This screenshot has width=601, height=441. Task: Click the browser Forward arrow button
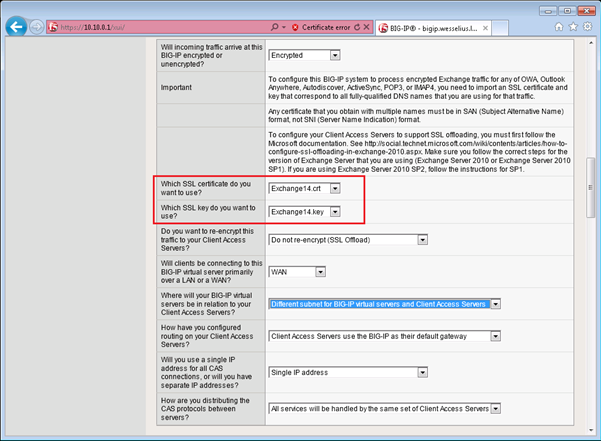click(37, 27)
